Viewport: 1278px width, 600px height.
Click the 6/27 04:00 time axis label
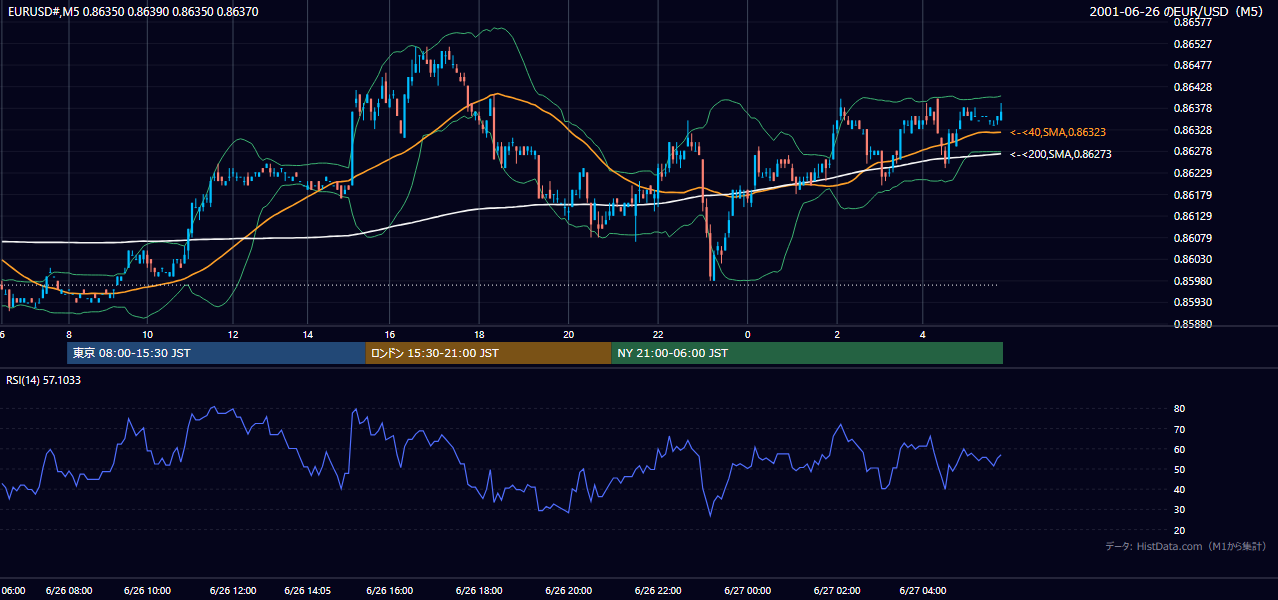coord(923,590)
